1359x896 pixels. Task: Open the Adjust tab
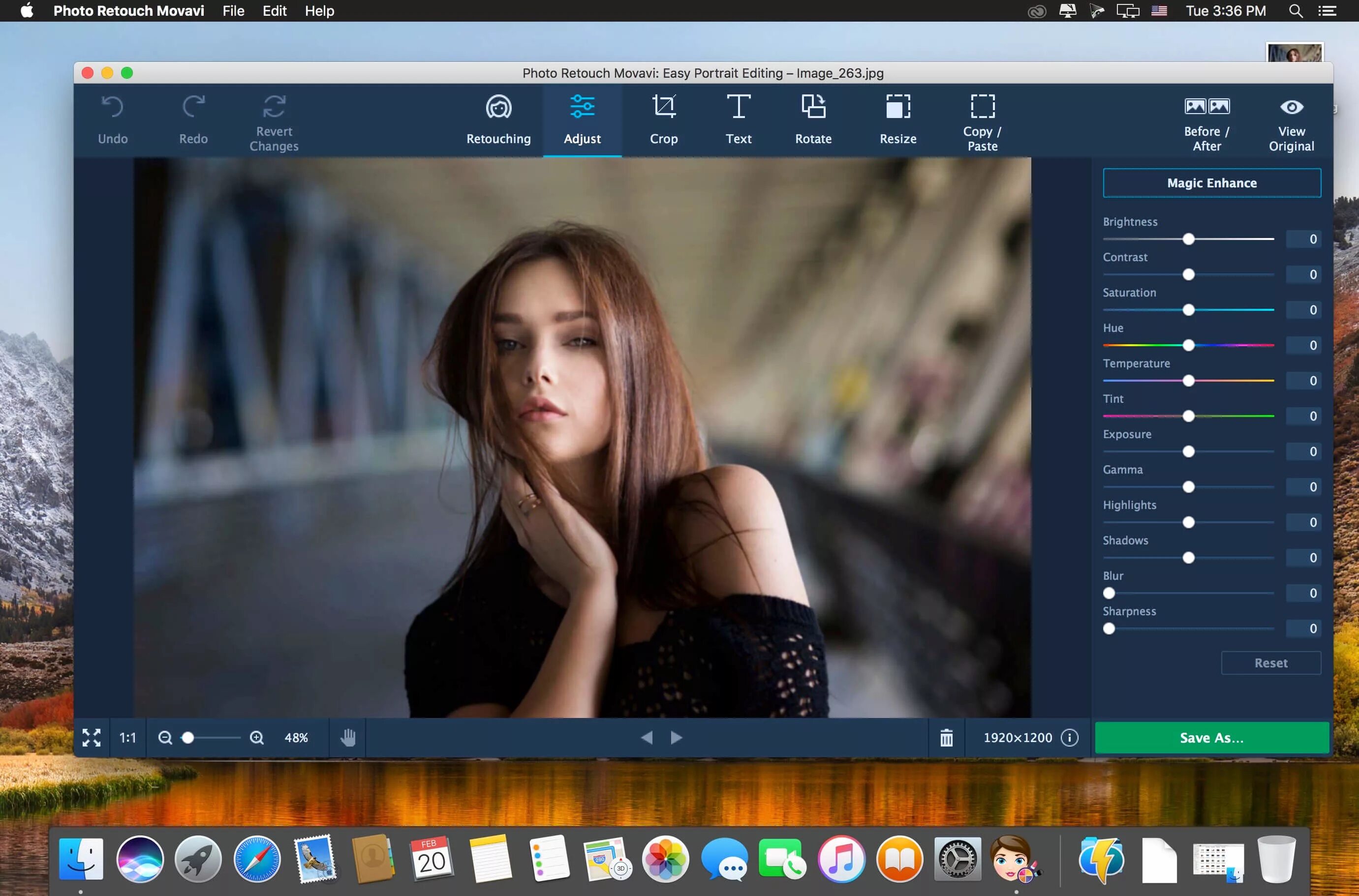[580, 120]
